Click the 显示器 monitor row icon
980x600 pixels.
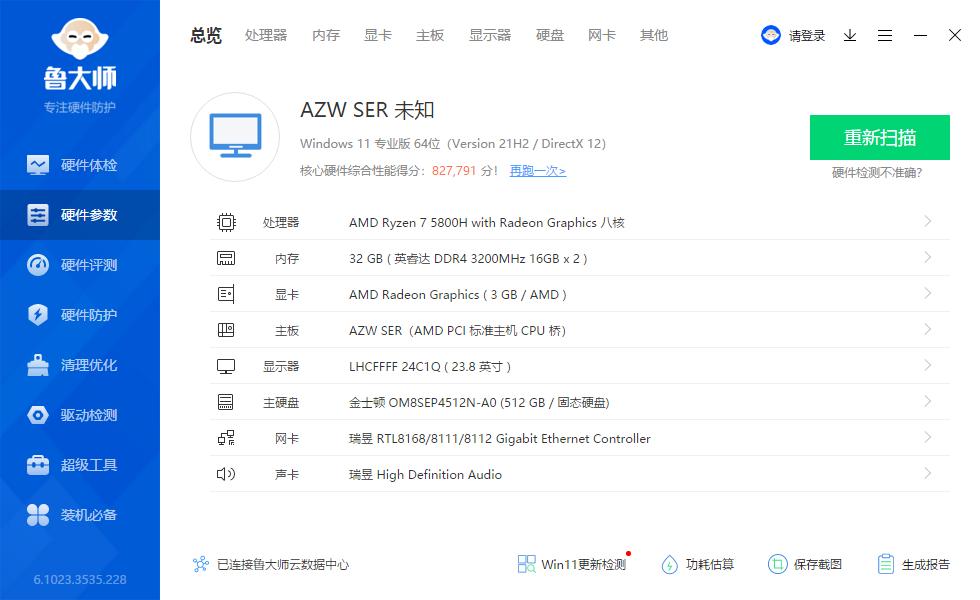(x=226, y=366)
